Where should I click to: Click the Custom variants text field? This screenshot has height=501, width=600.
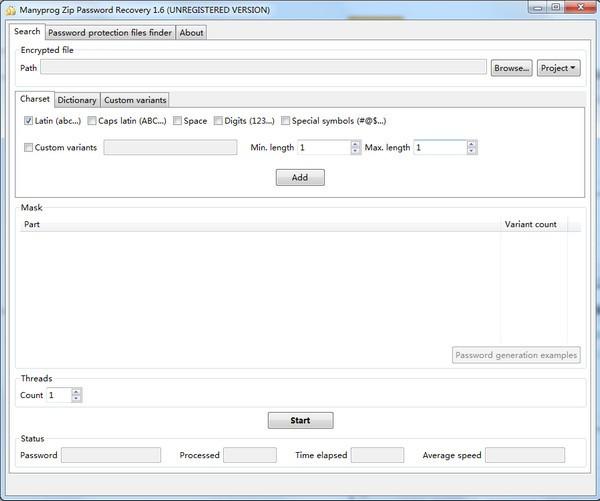170,147
